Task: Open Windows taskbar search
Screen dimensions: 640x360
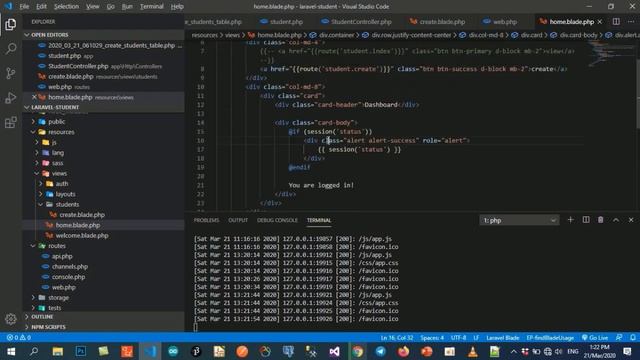Action: (34, 351)
